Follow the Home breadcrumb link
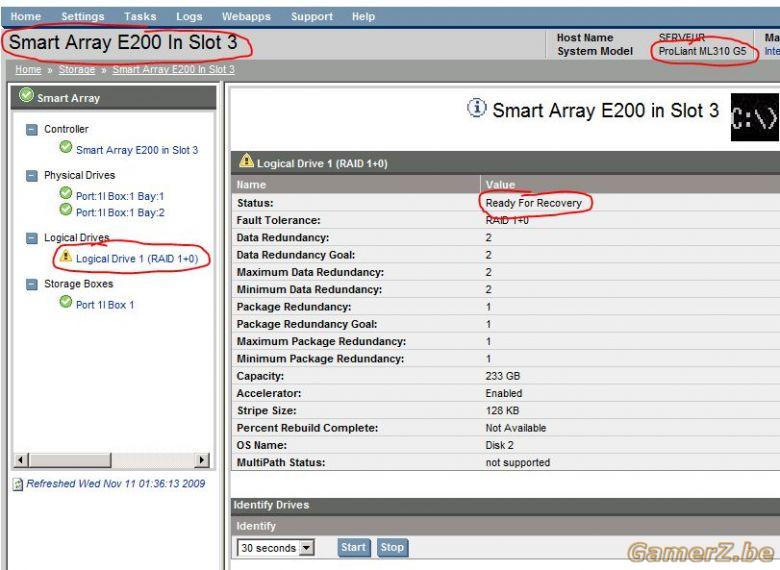This screenshot has width=780, height=570. point(28,70)
